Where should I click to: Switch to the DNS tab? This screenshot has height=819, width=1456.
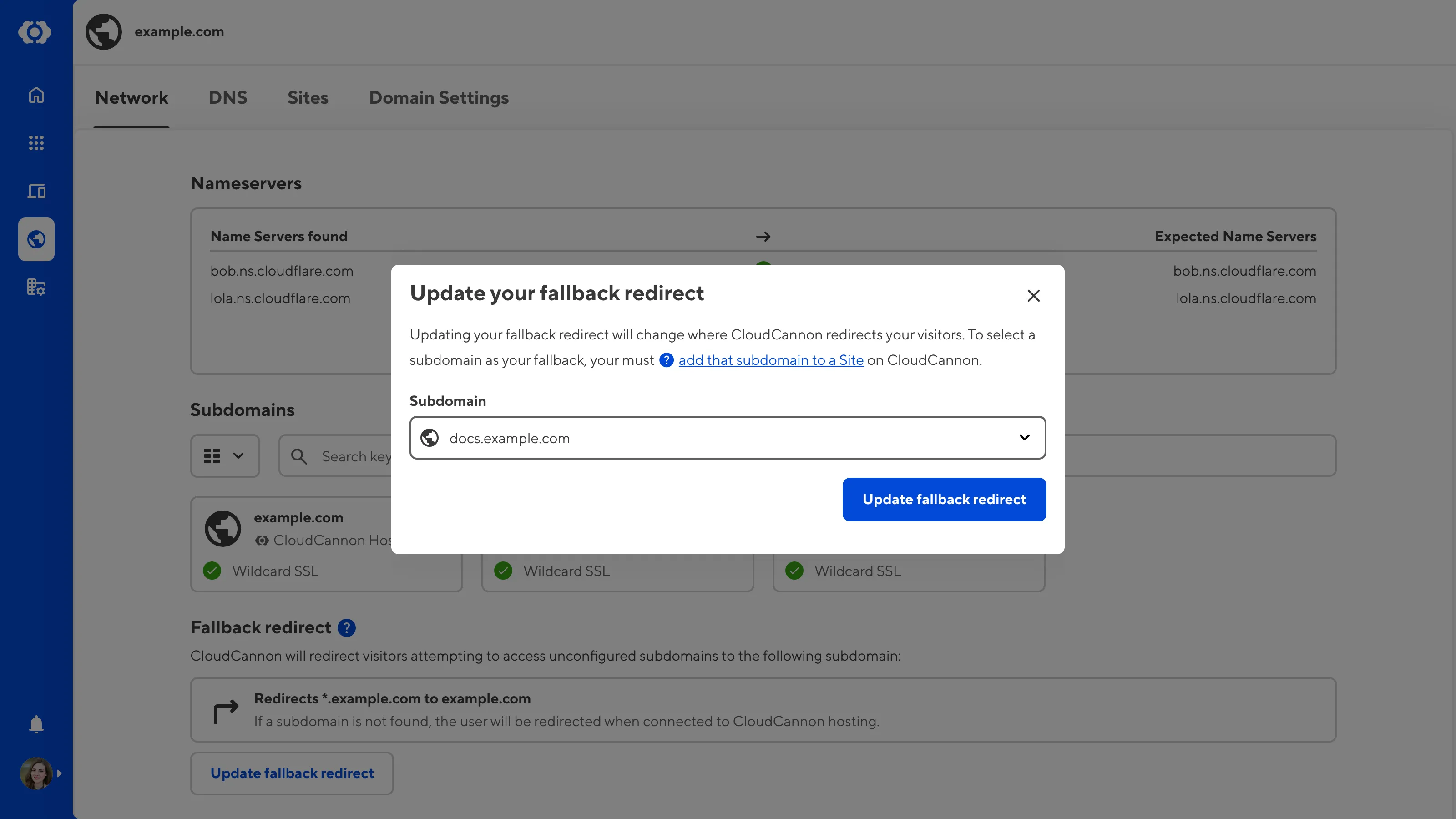(228, 97)
